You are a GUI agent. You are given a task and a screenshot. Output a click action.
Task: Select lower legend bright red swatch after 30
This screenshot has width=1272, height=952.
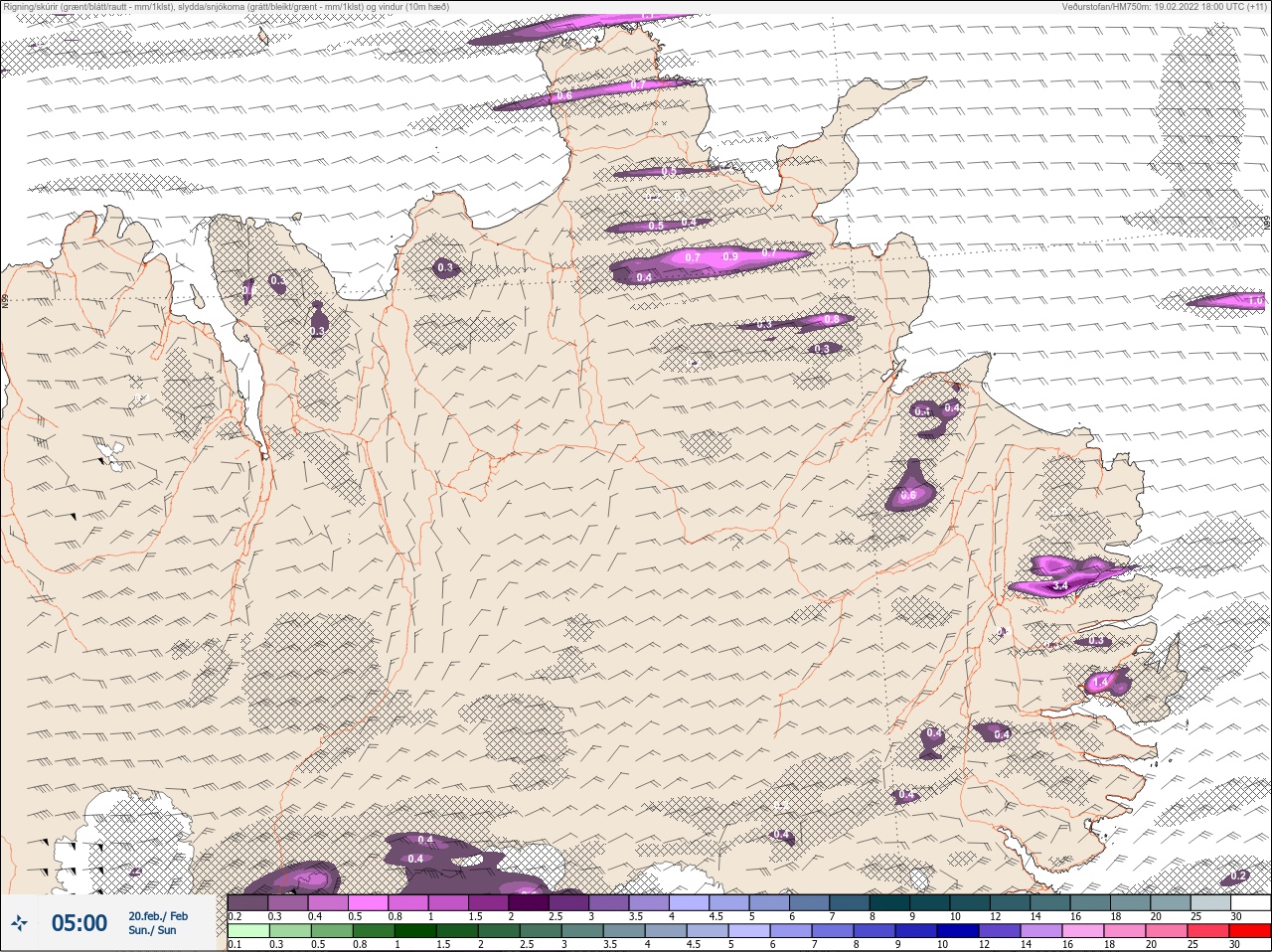coord(1249,931)
